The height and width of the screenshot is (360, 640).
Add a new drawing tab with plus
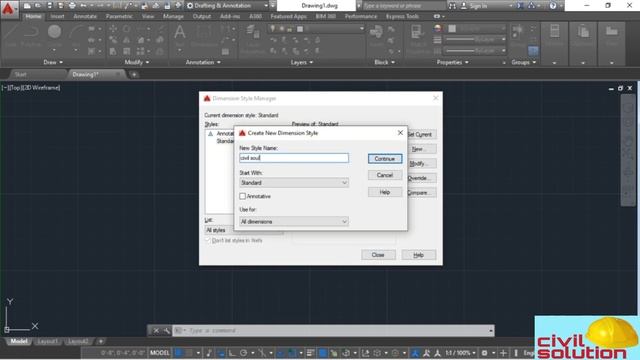(134, 74)
